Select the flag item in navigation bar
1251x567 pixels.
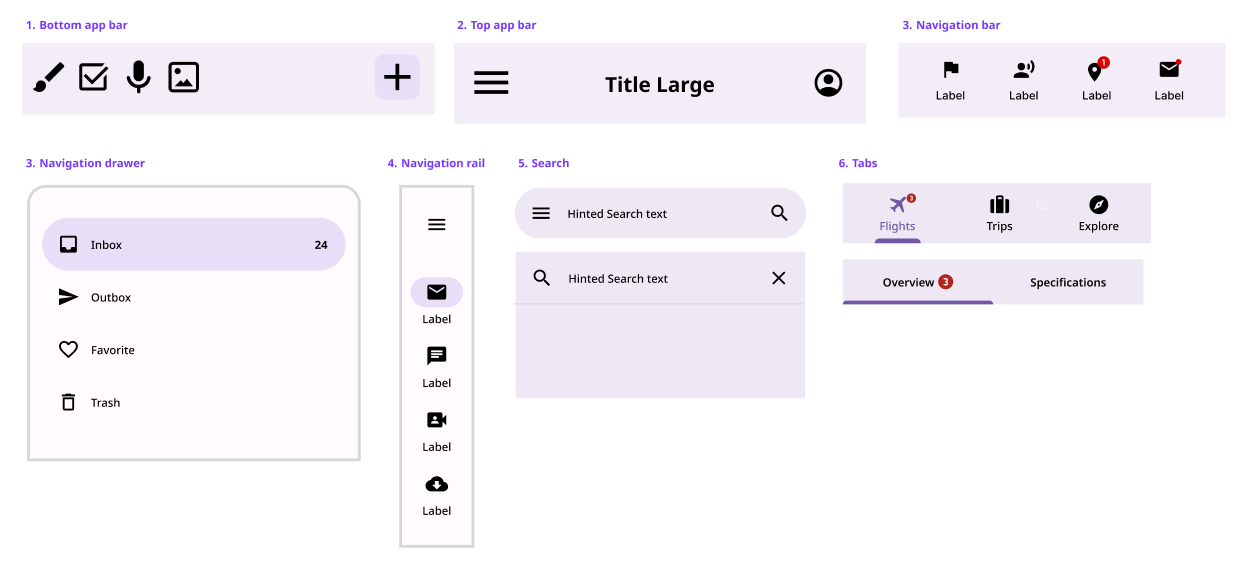click(x=951, y=80)
